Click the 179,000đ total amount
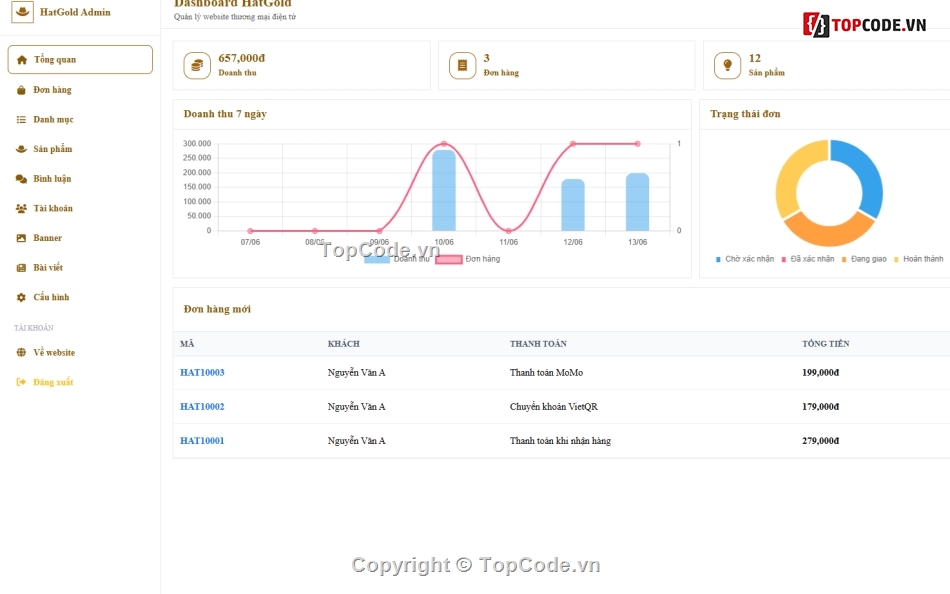 click(820, 407)
